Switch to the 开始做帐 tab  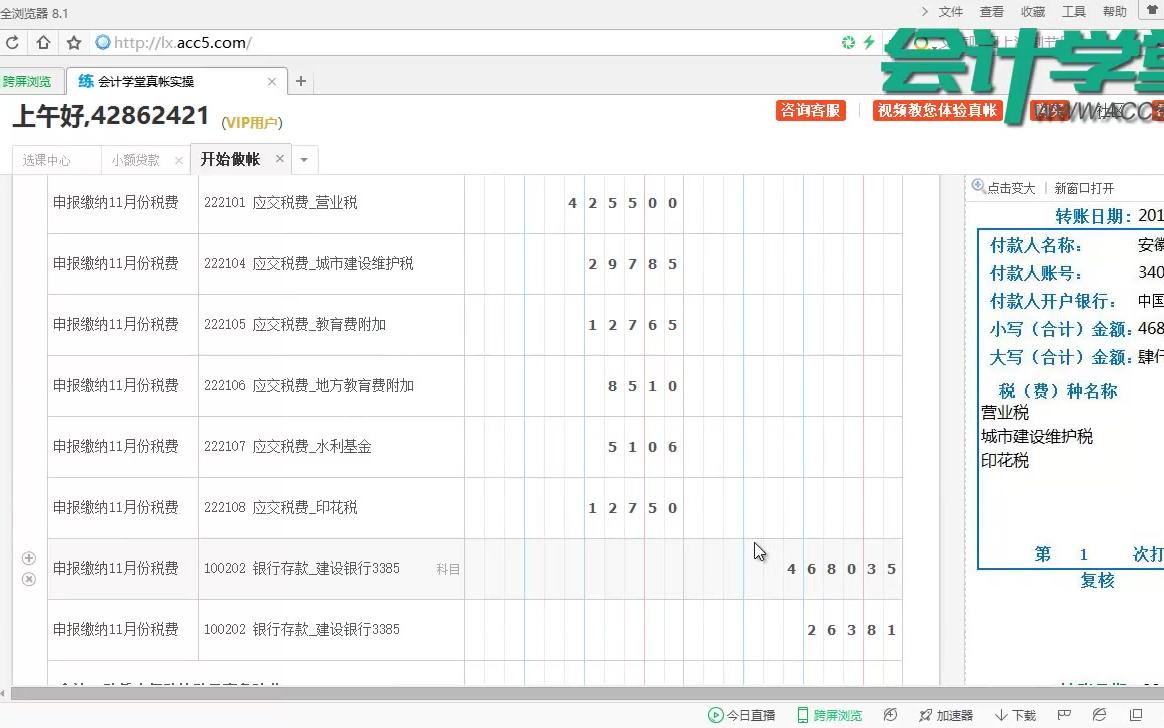point(230,158)
